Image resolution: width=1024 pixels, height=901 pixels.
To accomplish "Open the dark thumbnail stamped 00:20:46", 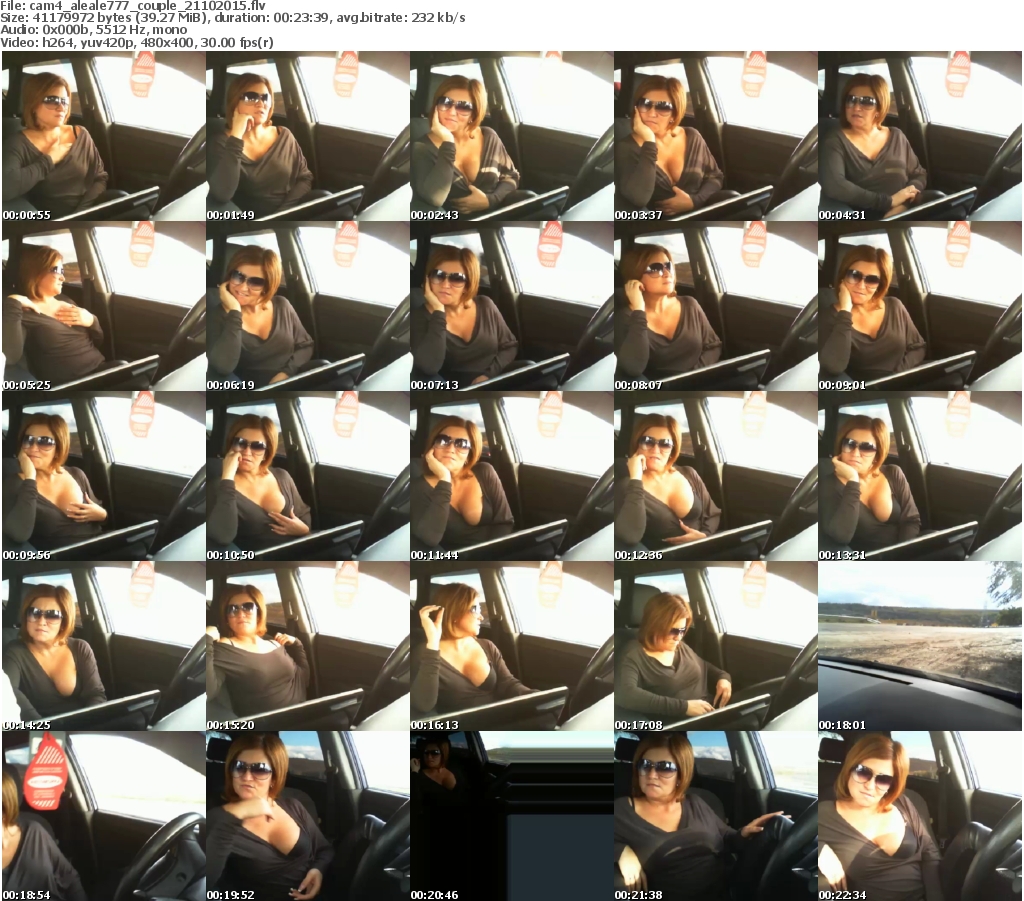I will 511,816.
